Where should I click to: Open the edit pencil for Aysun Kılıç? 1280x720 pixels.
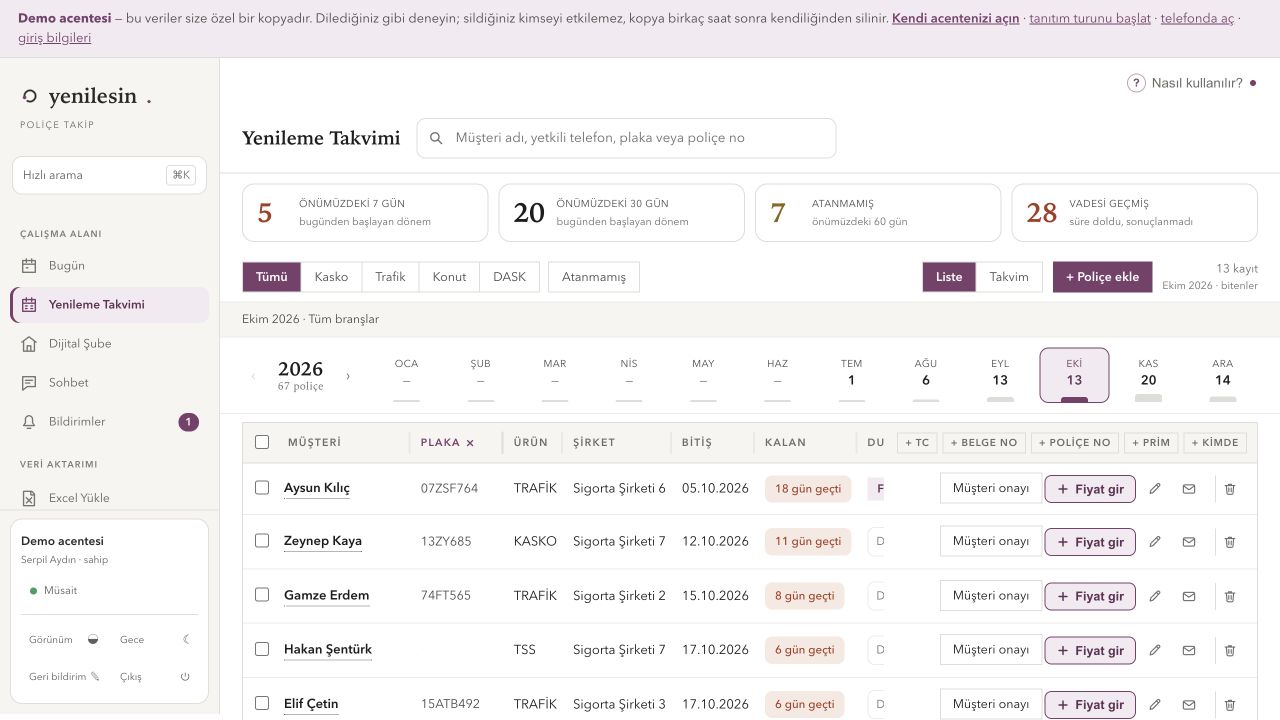pos(1155,489)
